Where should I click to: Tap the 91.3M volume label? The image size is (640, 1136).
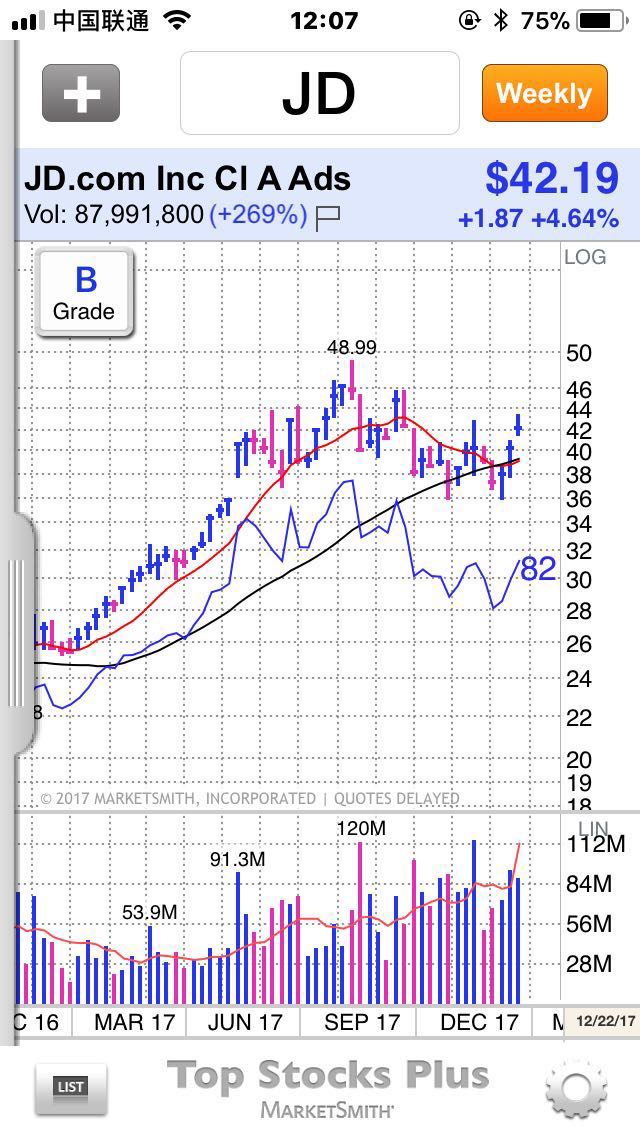coord(238,860)
